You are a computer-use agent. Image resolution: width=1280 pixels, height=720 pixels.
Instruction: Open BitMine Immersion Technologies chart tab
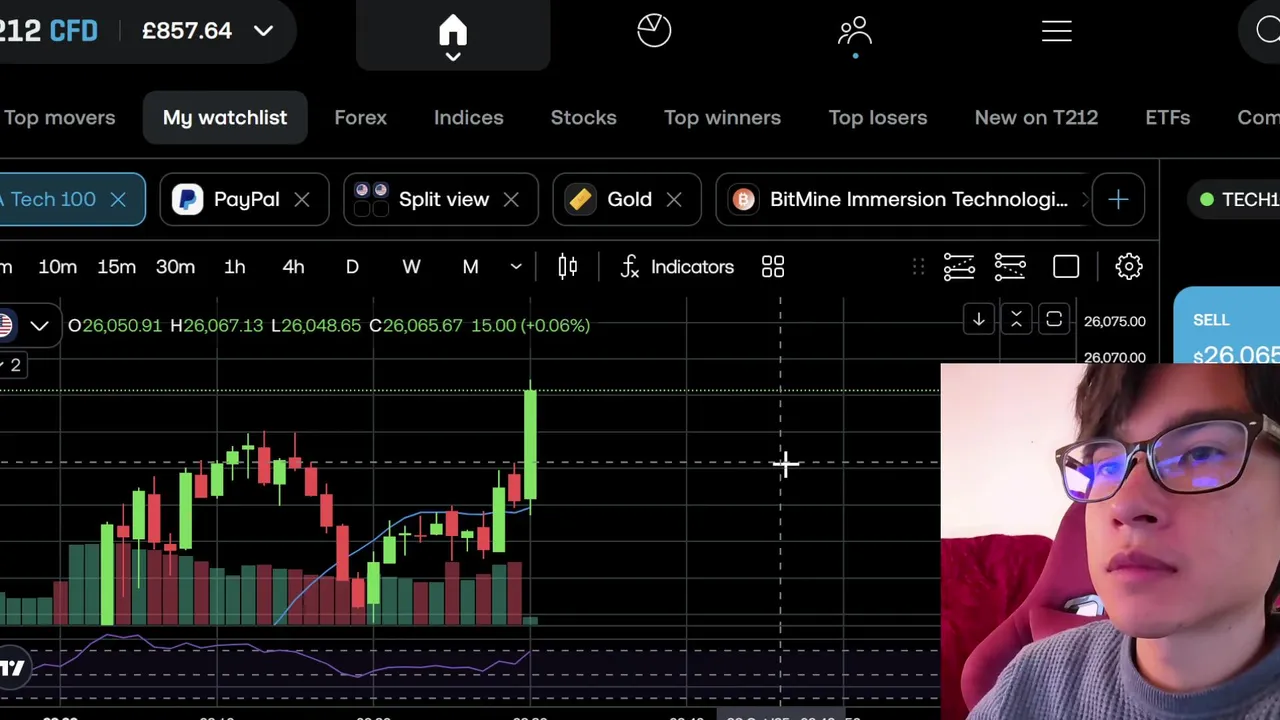point(902,199)
